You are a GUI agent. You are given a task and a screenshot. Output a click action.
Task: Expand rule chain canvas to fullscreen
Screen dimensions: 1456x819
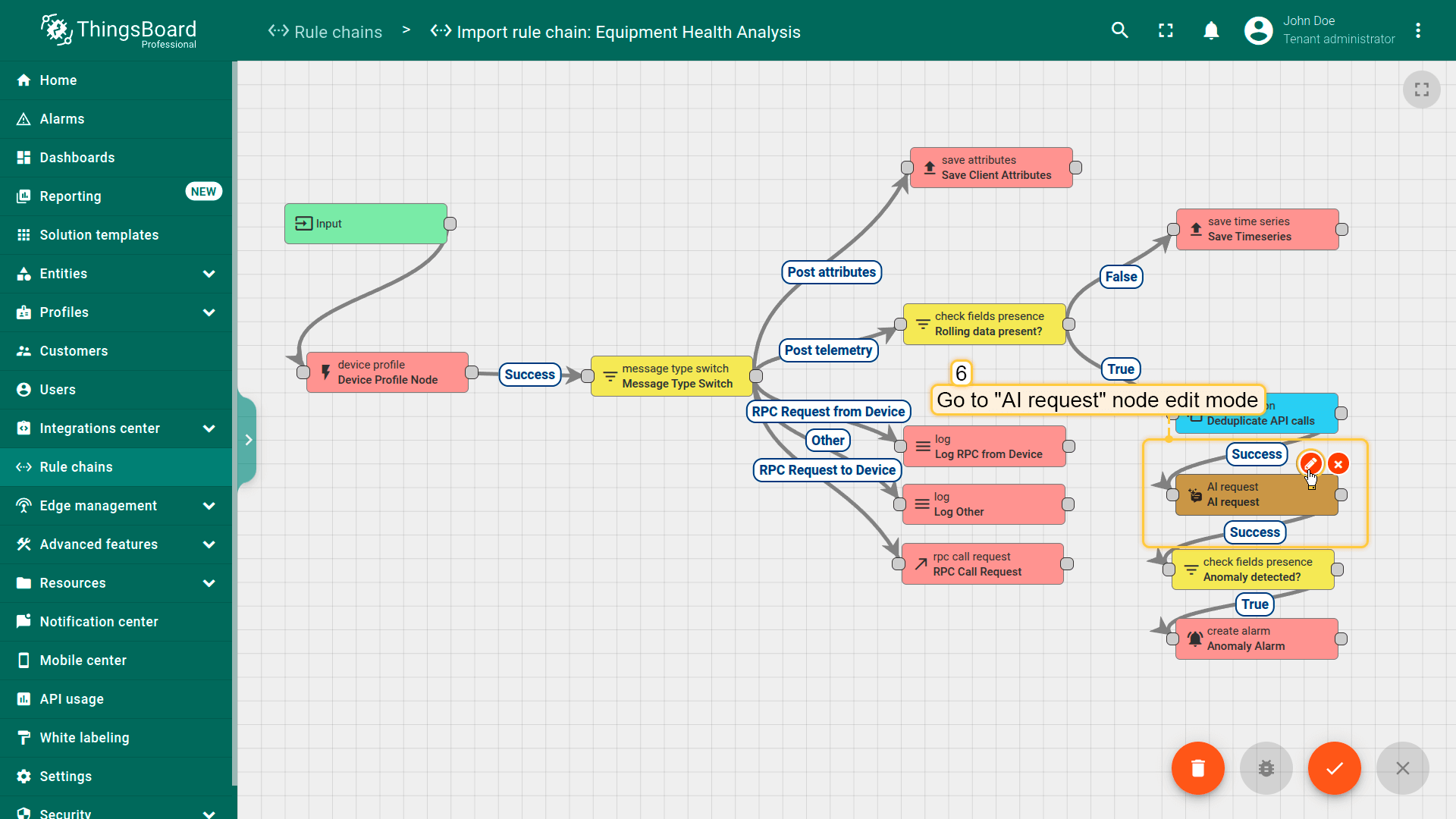pyautogui.click(x=1422, y=89)
